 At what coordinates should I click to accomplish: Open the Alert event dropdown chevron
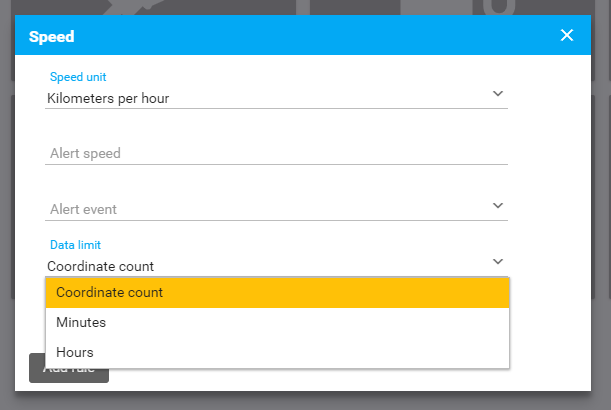(498, 206)
